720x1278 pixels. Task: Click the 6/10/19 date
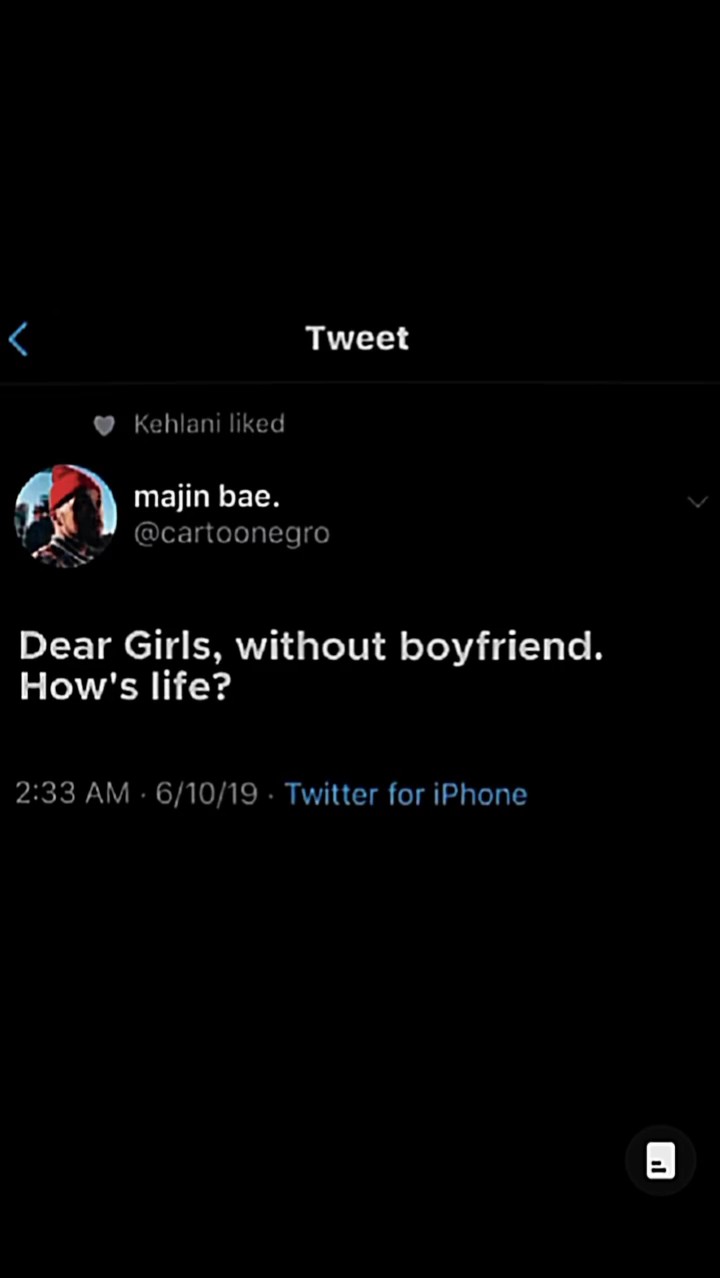207,794
